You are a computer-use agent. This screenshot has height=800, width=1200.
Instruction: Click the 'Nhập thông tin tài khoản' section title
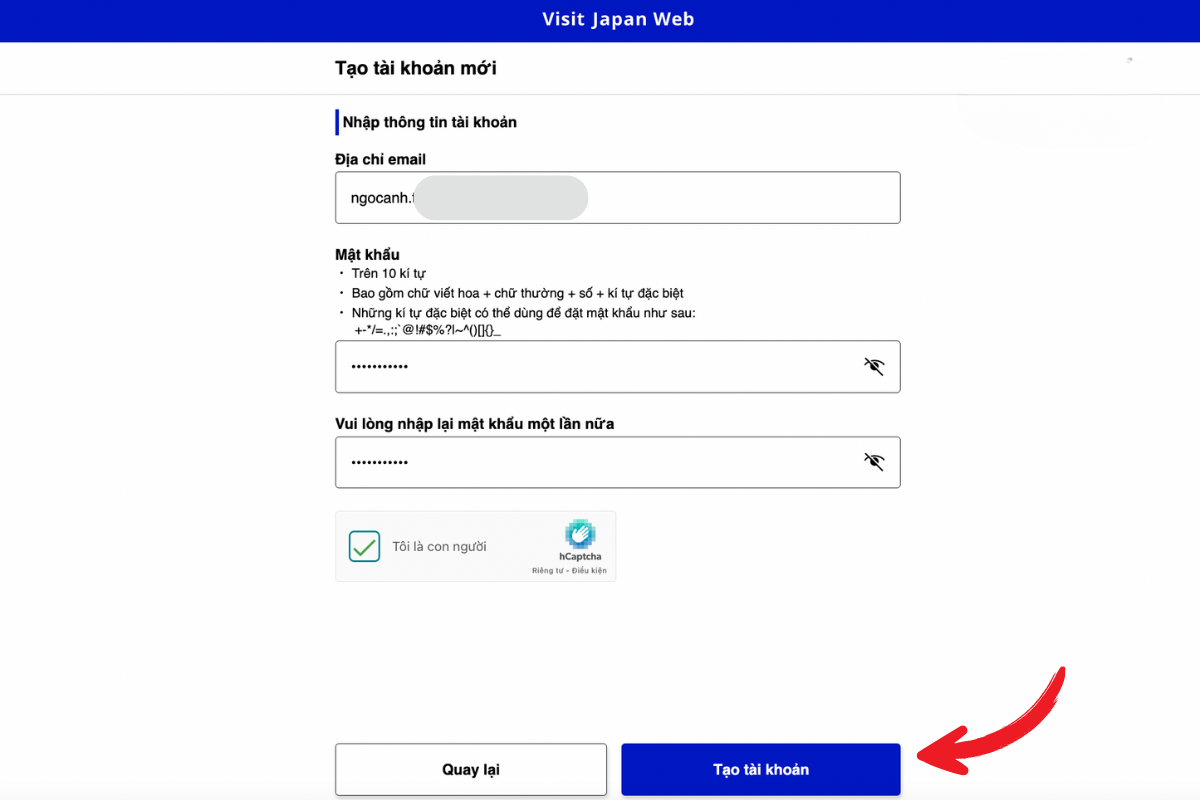click(430, 122)
